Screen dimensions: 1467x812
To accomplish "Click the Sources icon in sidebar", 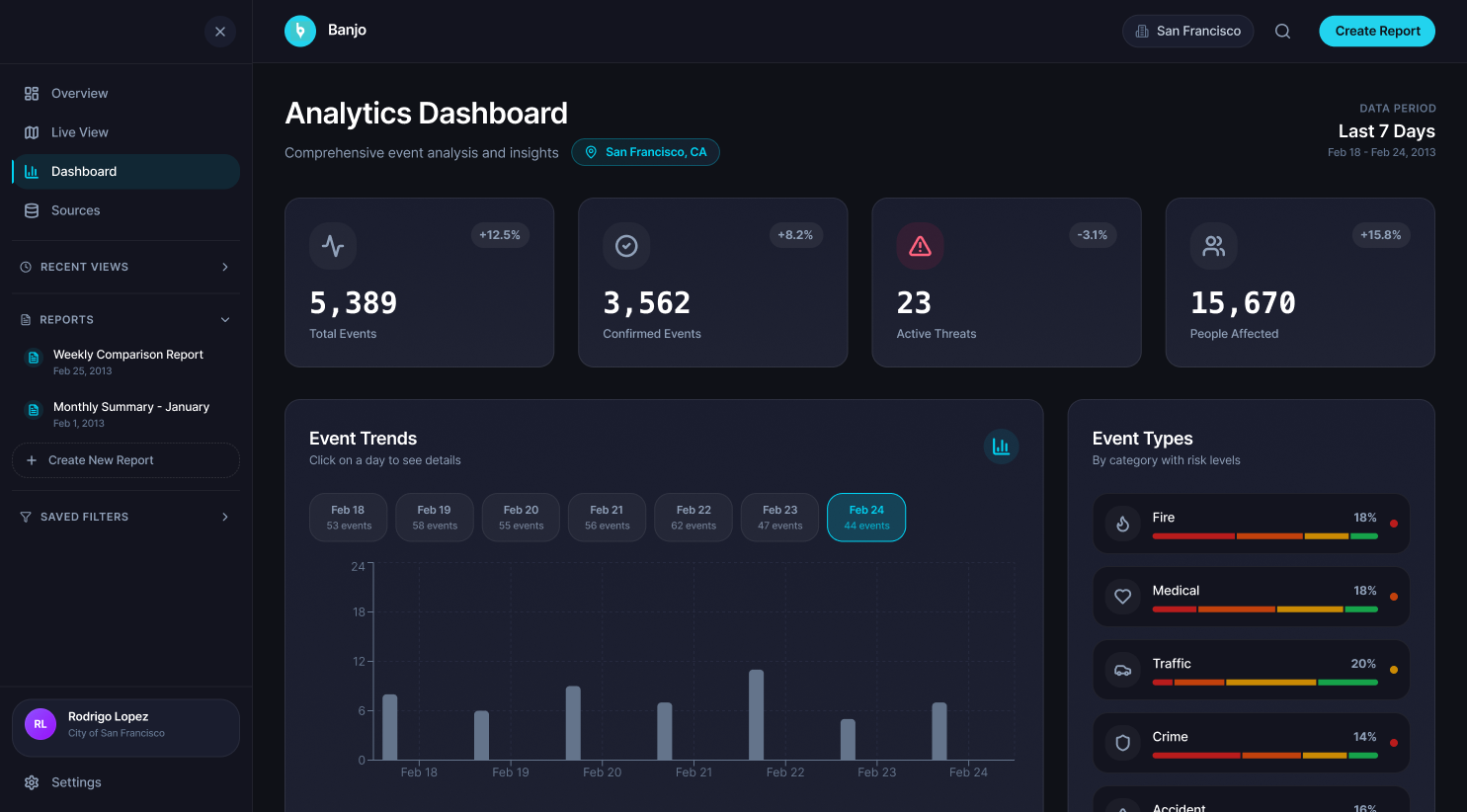I will tap(34, 210).
